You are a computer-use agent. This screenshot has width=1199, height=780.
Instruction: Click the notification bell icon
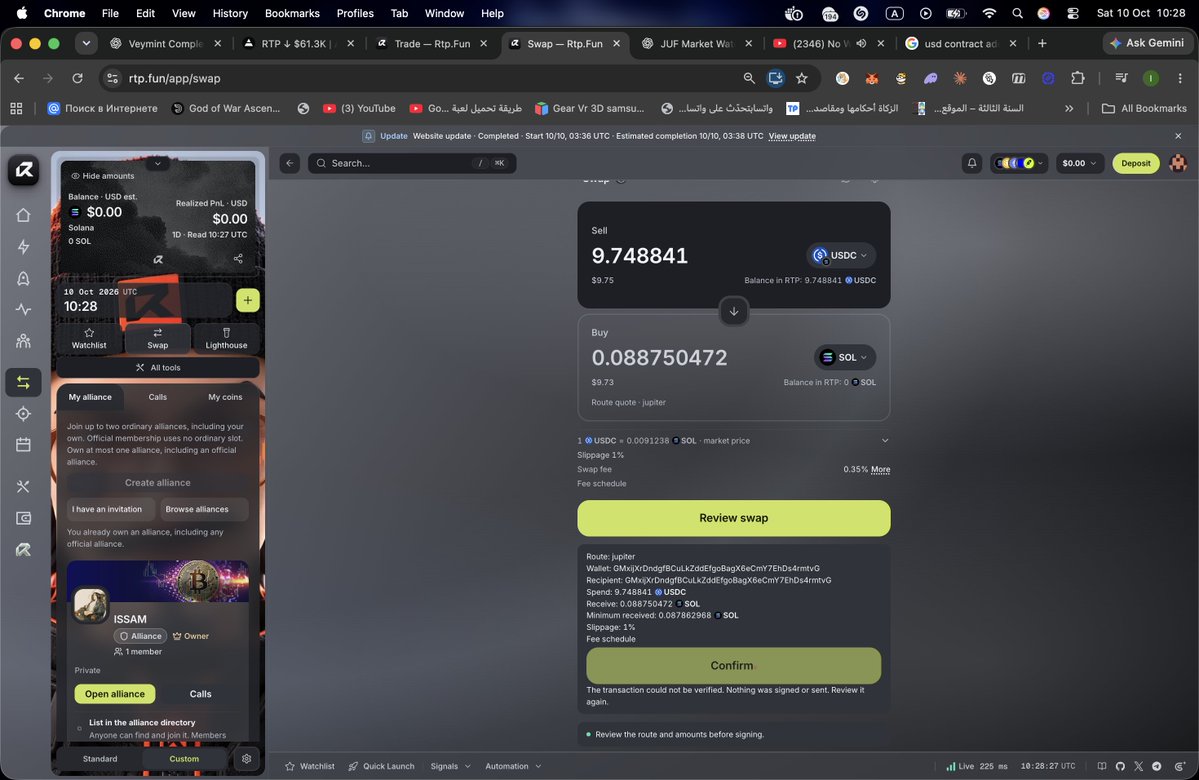point(972,163)
